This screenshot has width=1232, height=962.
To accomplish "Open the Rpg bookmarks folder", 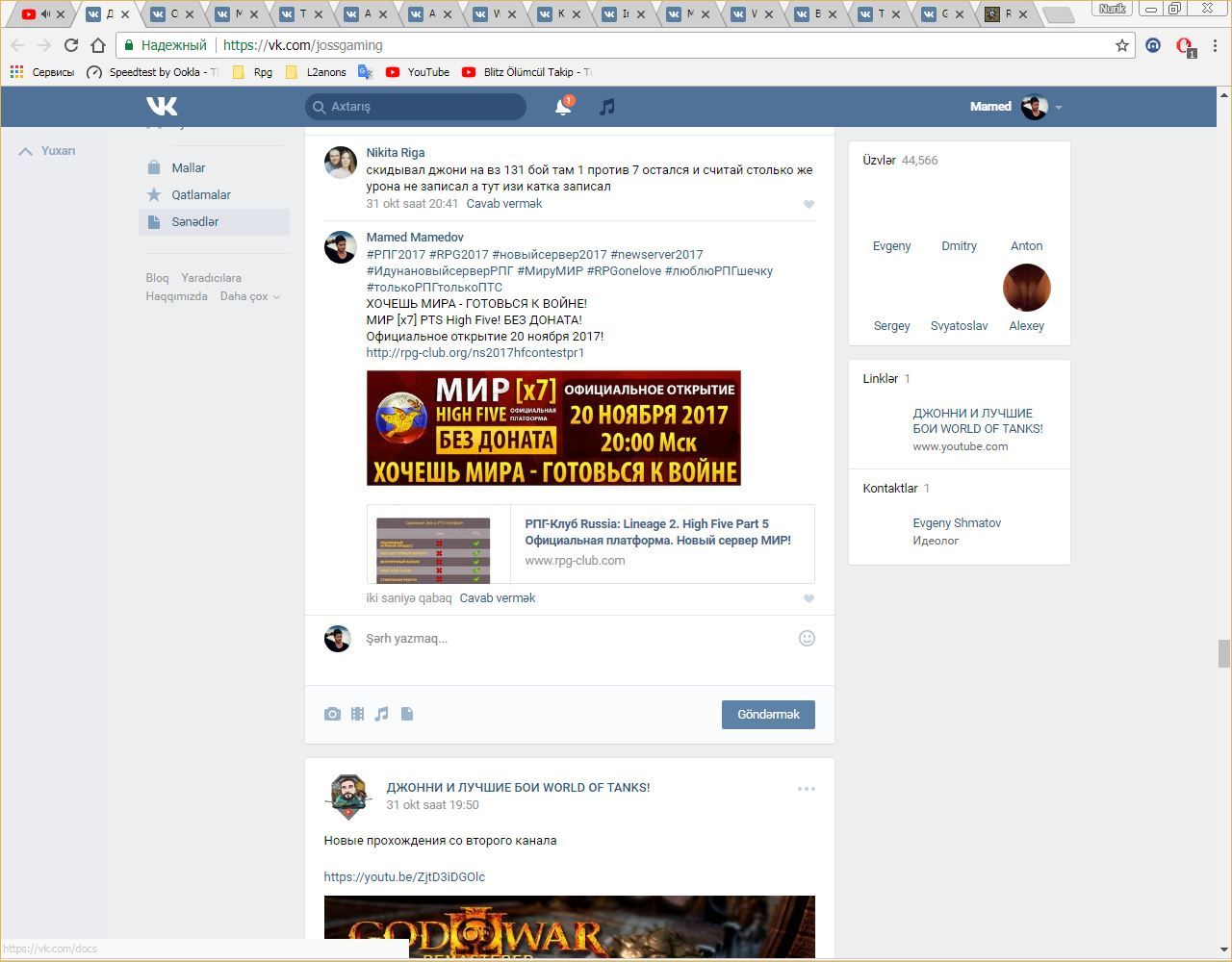I will click(252, 72).
